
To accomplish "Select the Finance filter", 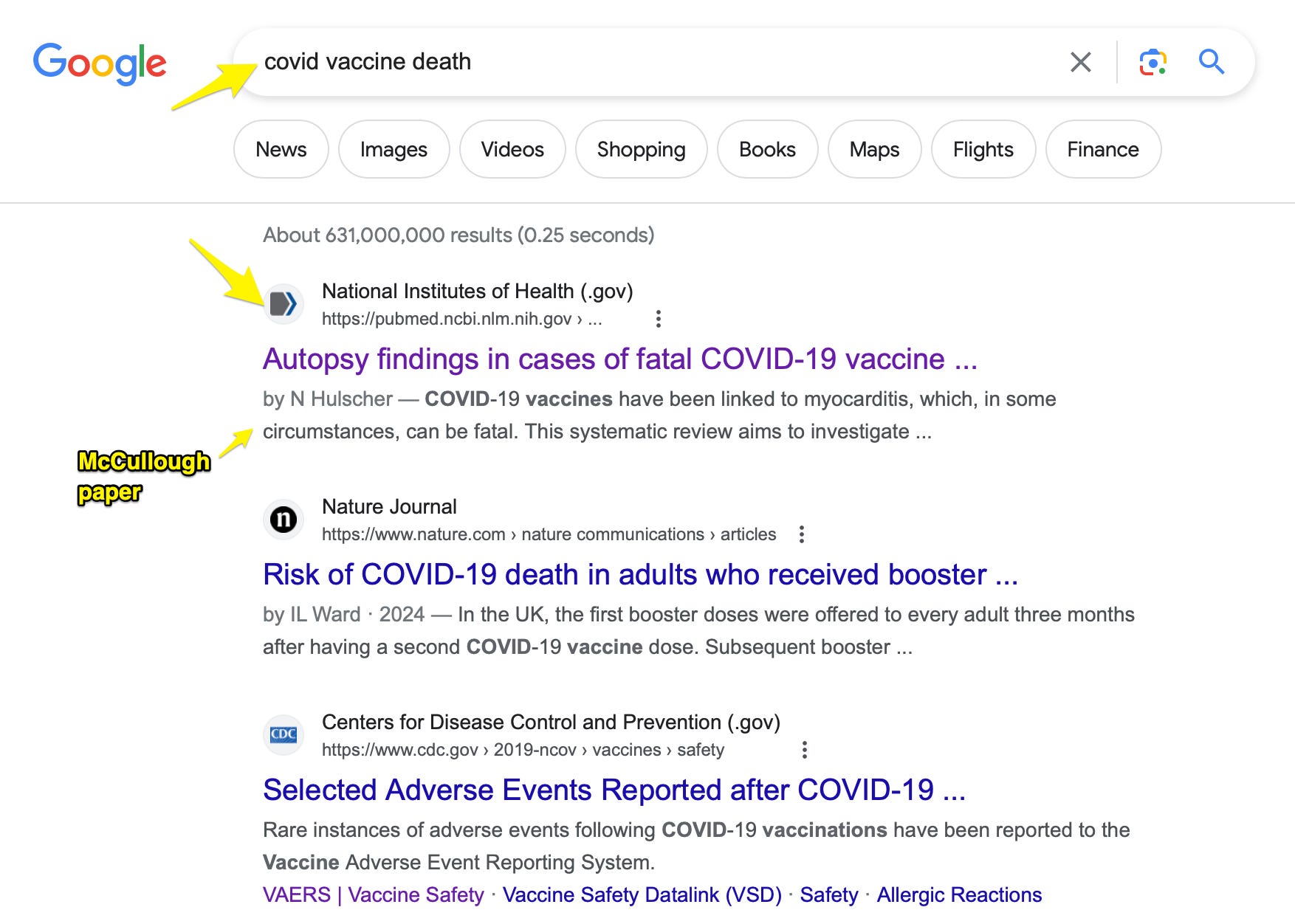I will (x=1102, y=149).
